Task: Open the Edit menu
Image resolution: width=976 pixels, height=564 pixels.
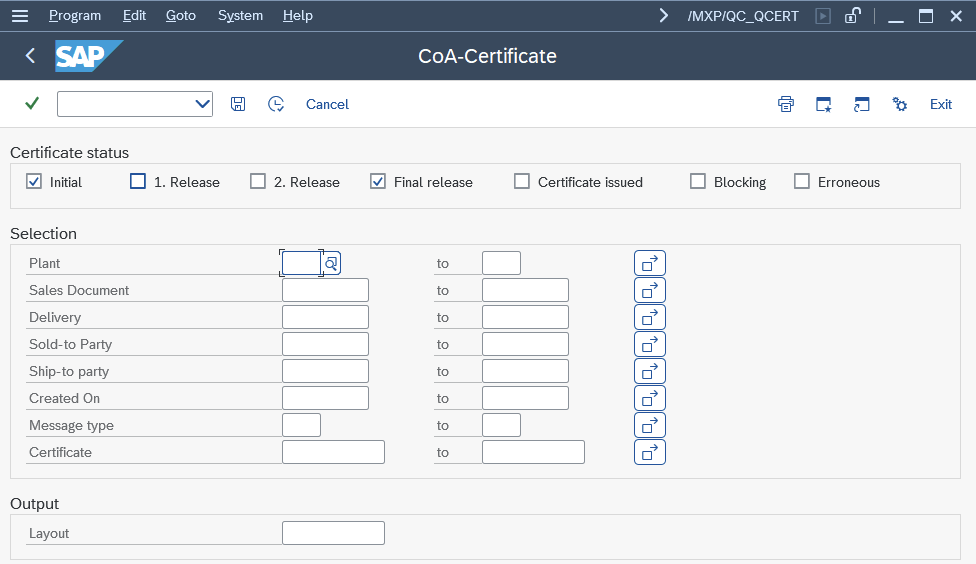Action: (134, 16)
